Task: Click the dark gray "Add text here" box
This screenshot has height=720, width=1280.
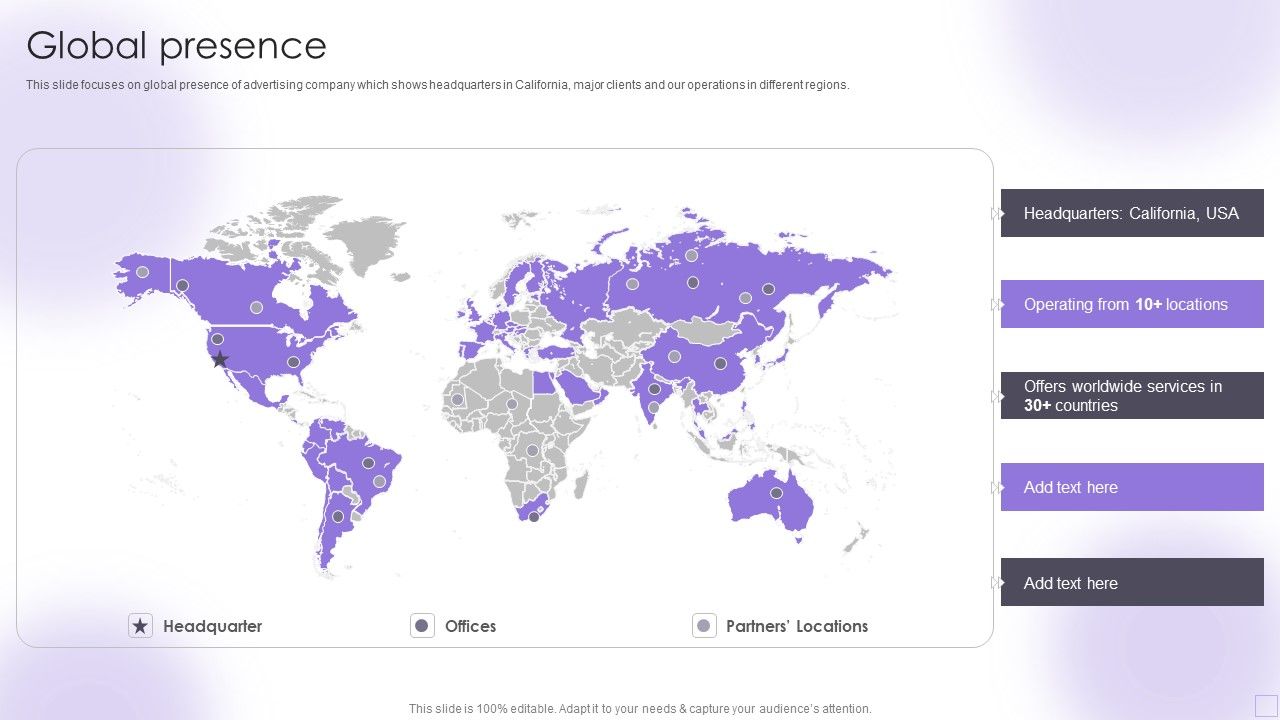Action: pyautogui.click(x=1132, y=582)
